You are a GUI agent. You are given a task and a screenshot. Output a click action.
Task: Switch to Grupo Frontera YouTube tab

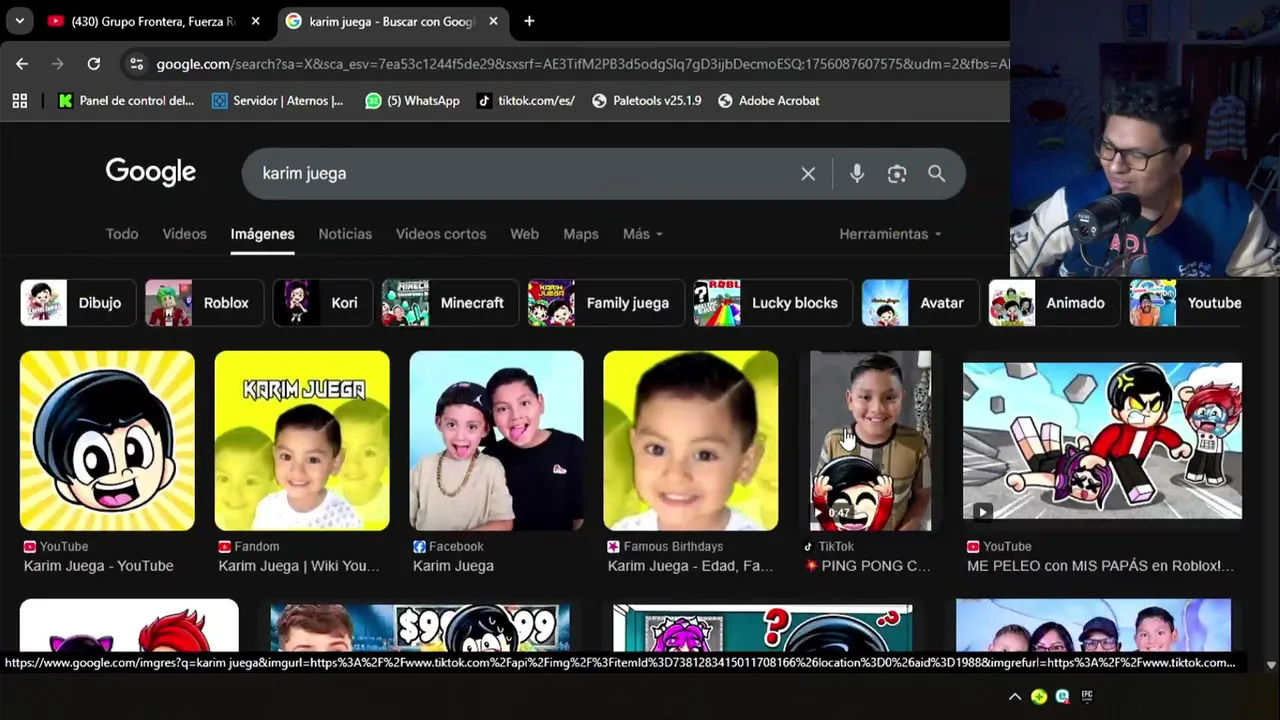pyautogui.click(x=155, y=21)
